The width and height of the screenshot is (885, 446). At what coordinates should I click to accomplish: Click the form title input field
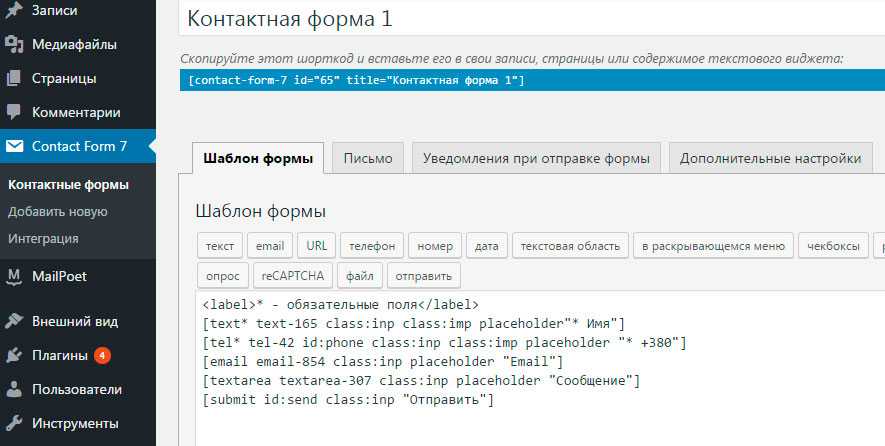pyautogui.click(x=530, y=20)
